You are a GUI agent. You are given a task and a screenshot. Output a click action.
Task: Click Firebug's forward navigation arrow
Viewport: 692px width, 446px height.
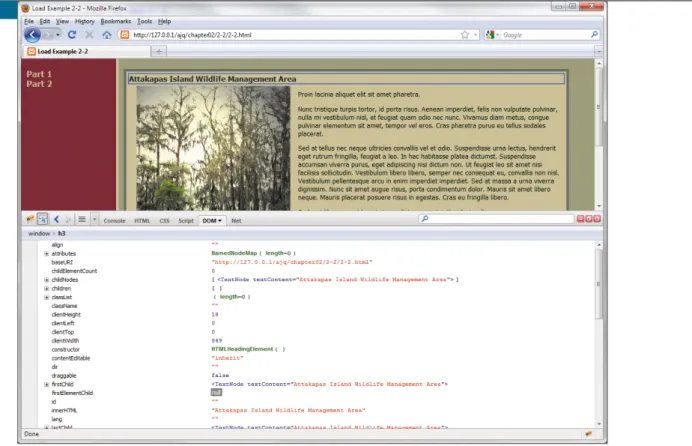[68, 219]
